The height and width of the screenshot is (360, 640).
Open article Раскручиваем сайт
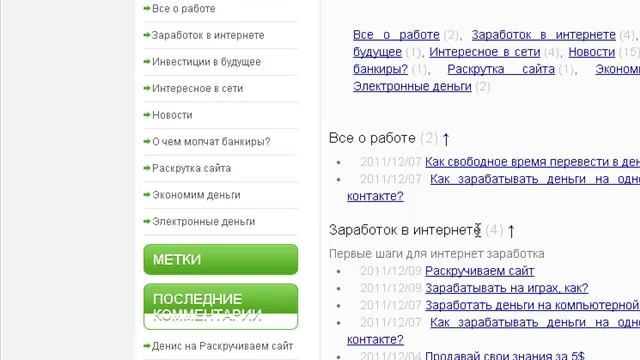[x=480, y=271]
